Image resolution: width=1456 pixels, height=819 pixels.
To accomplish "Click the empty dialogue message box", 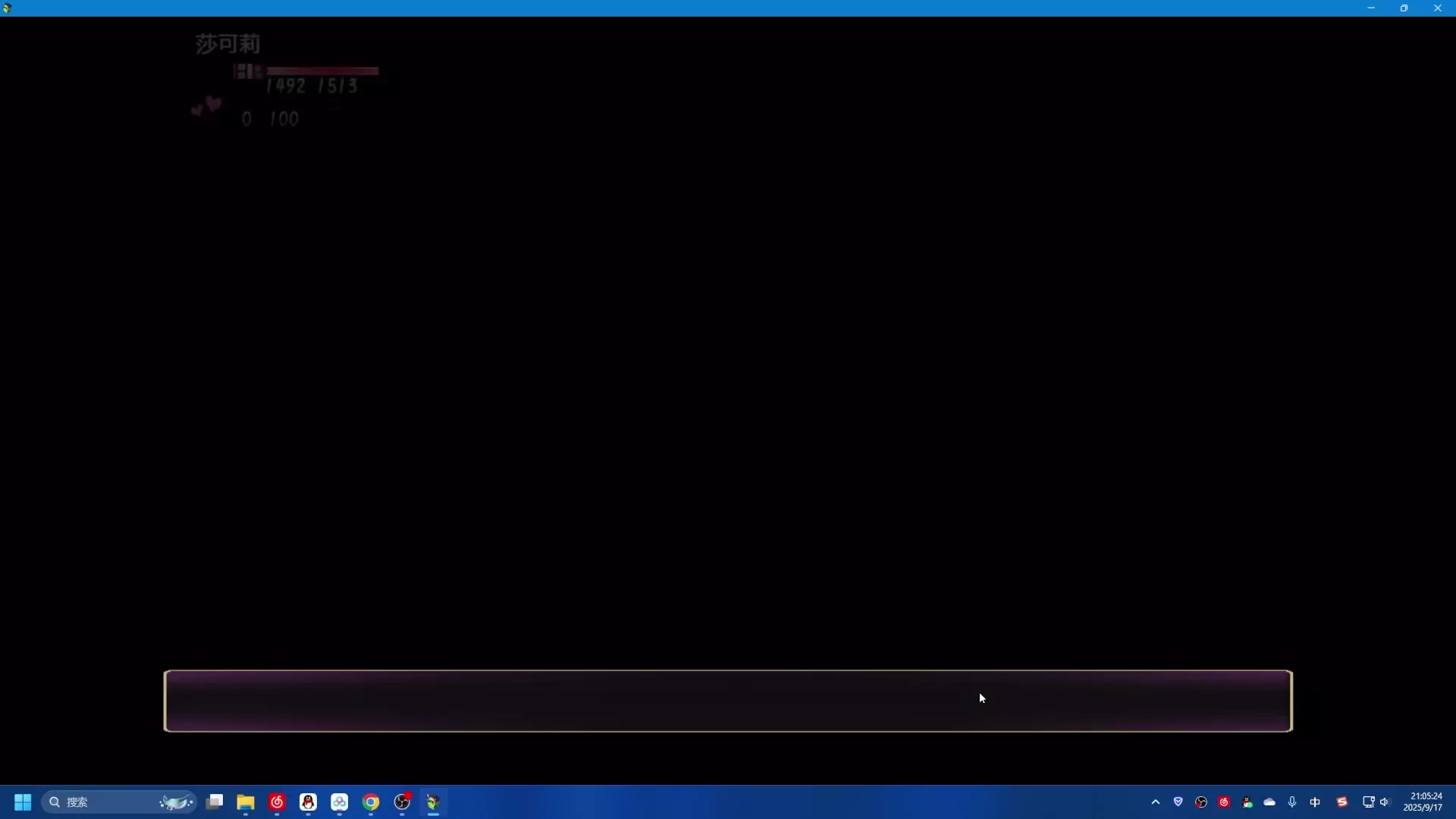I will pos(728,701).
